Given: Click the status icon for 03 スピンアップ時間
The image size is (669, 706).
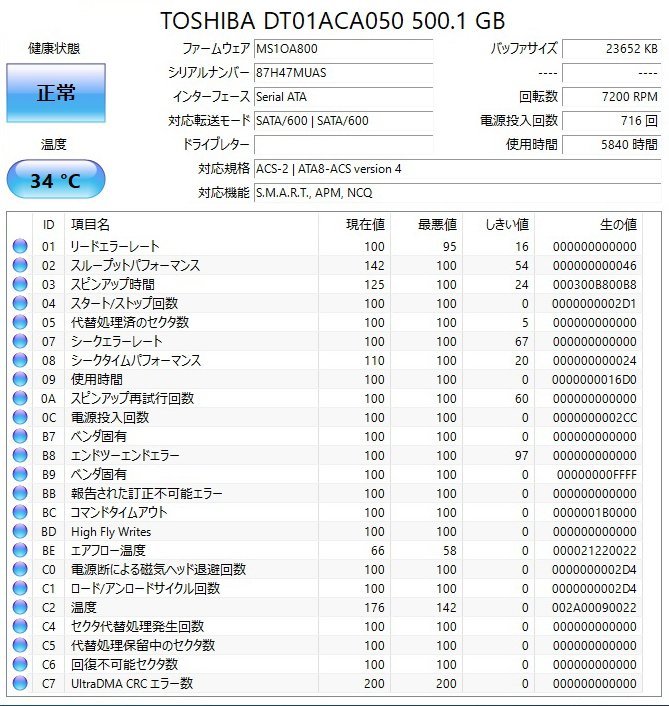Looking at the screenshot, I should 20,284.
